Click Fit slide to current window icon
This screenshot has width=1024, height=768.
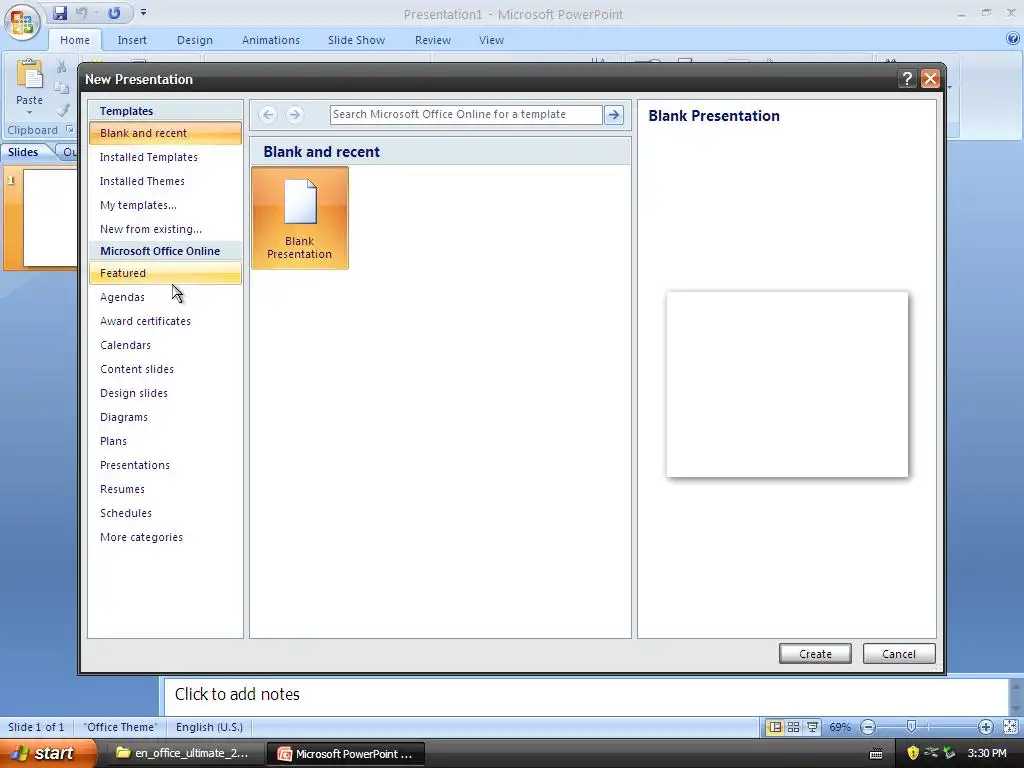1010,727
